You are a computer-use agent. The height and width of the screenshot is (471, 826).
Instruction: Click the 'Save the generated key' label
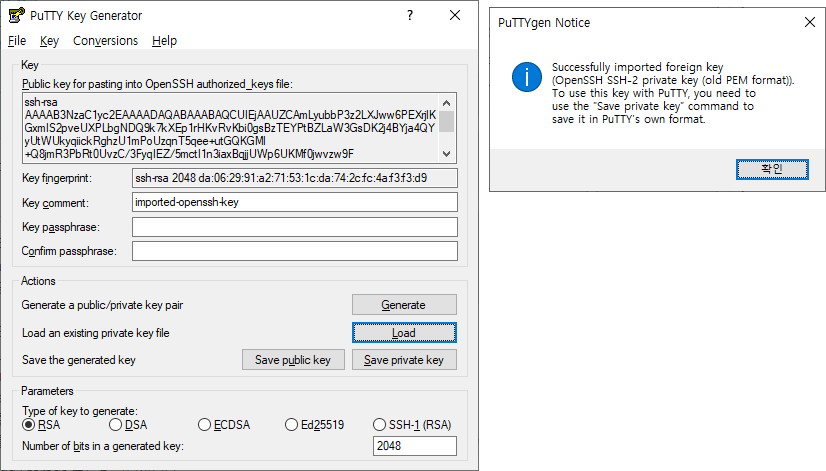click(x=79, y=360)
